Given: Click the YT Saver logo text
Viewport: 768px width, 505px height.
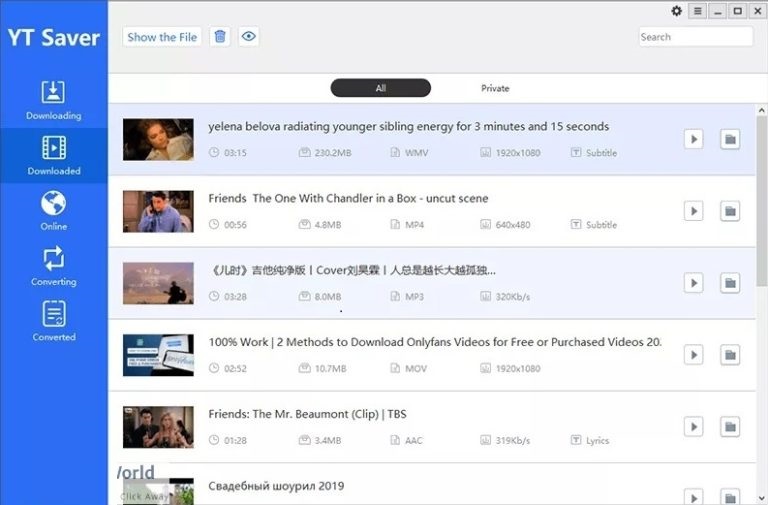Looking at the screenshot, I should 54,38.
